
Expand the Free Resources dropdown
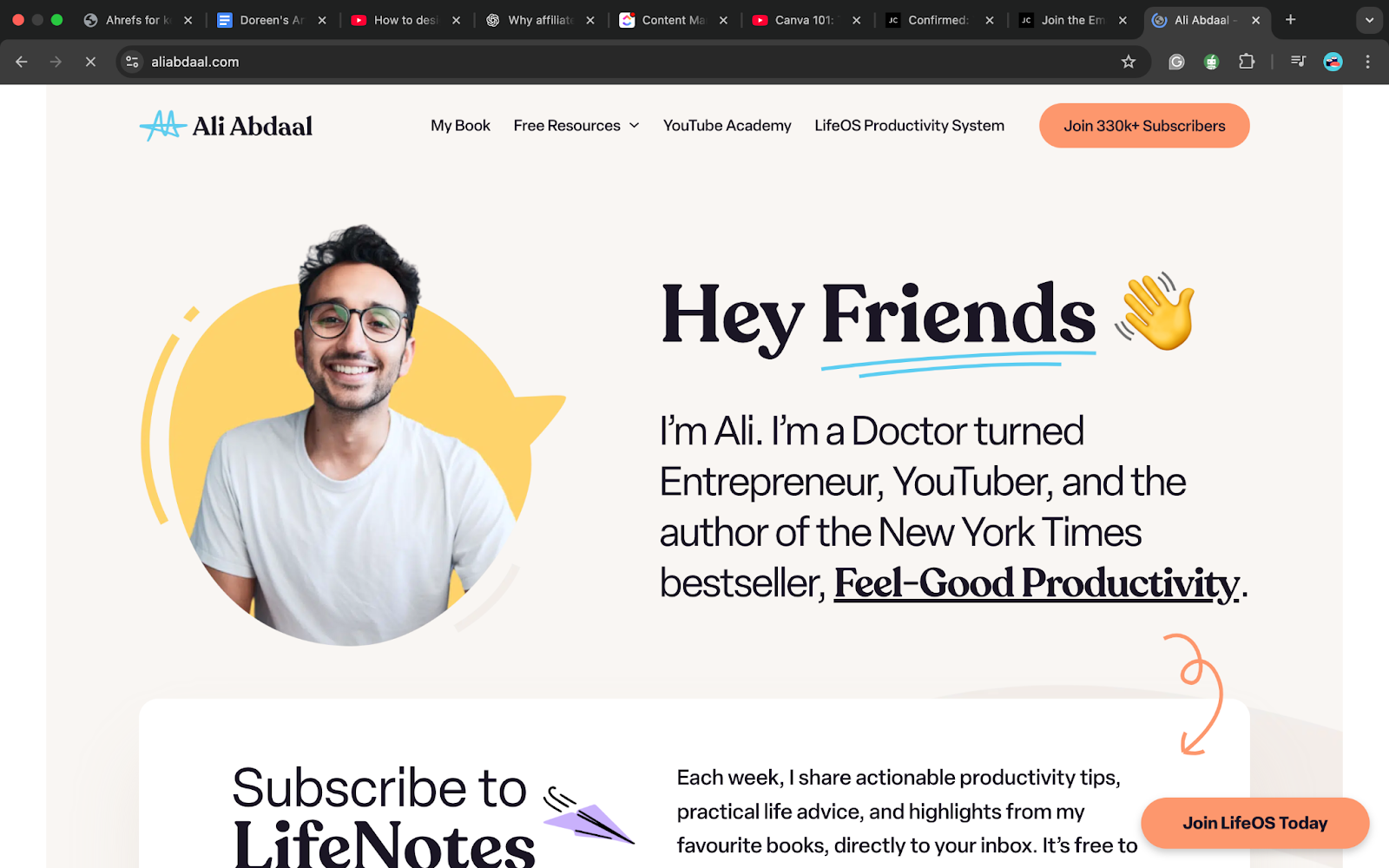tap(576, 126)
